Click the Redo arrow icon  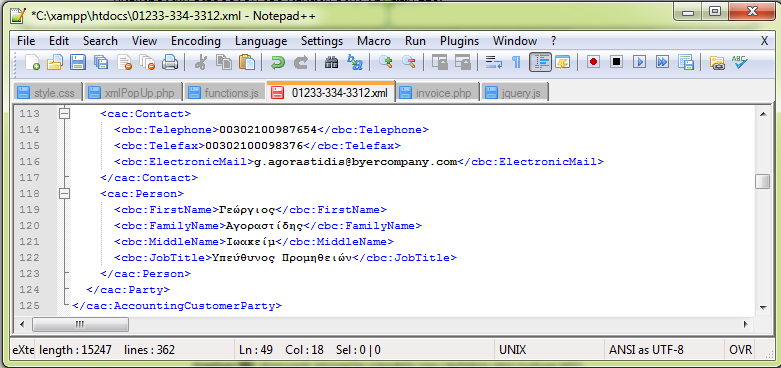point(301,62)
